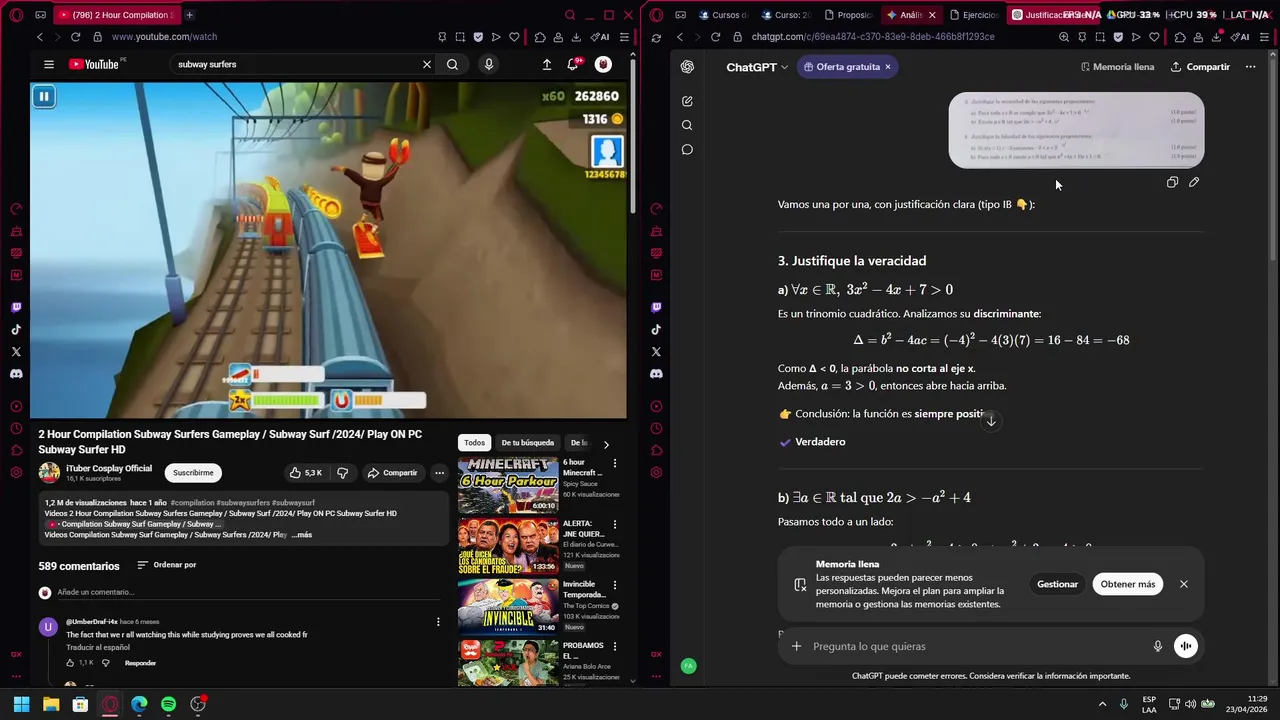Open ChatGPT conversation options ellipsis

click(x=1250, y=67)
